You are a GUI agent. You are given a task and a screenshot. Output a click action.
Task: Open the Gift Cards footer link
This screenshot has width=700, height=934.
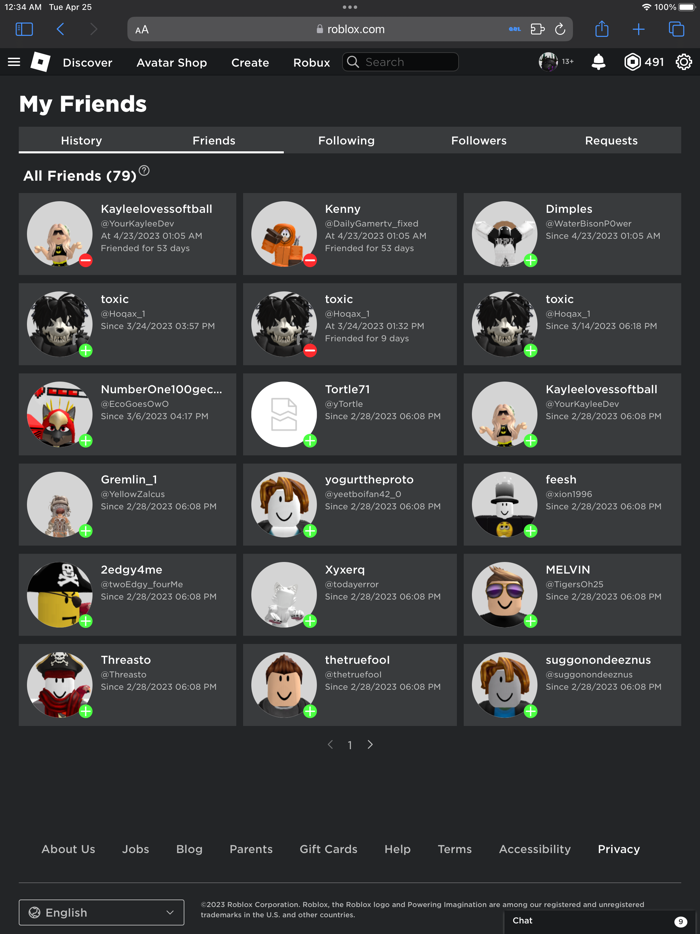[x=328, y=849]
